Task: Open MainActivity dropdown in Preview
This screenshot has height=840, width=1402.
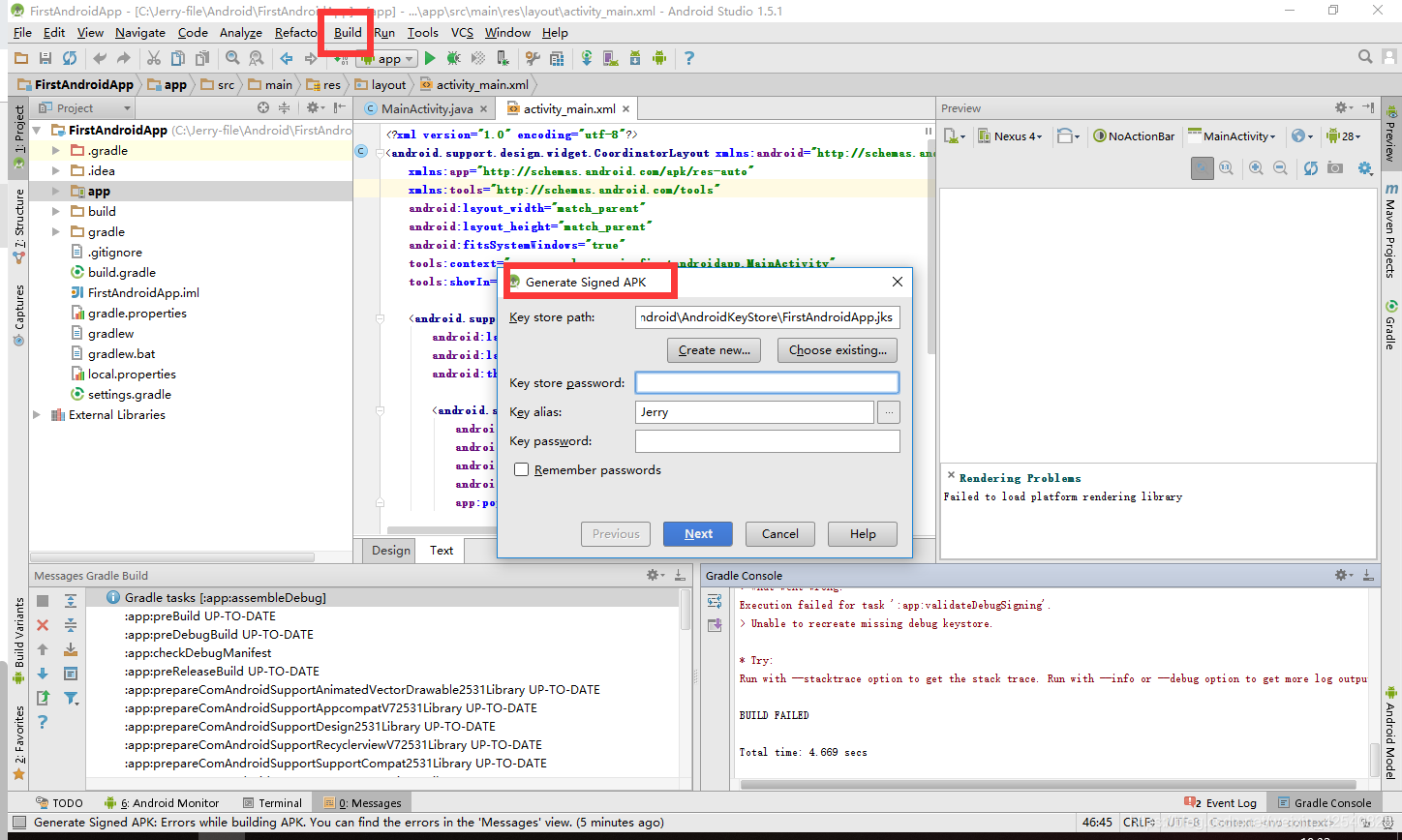Action: [x=1233, y=135]
